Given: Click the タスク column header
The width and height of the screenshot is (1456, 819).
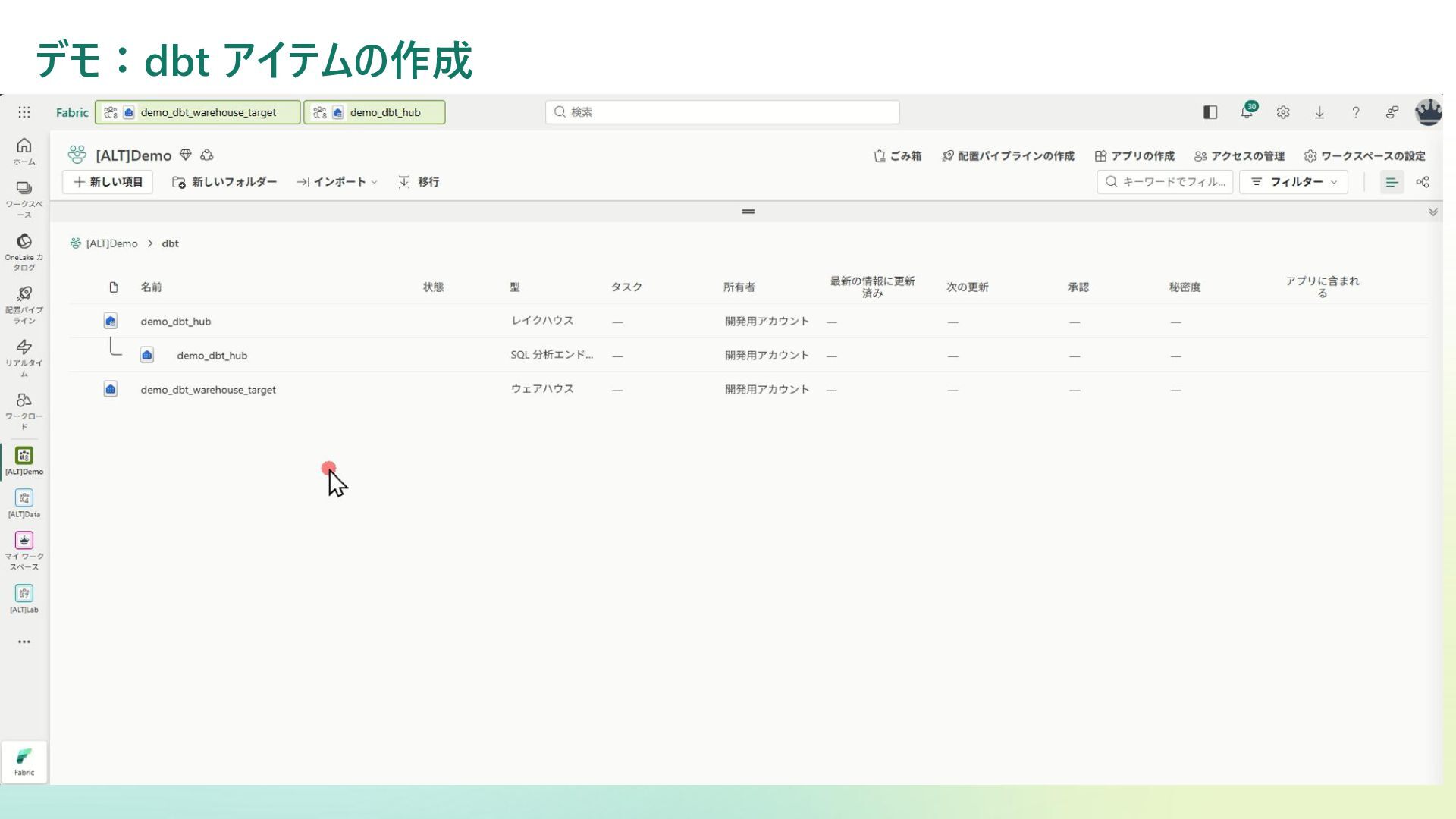Looking at the screenshot, I should [x=626, y=287].
